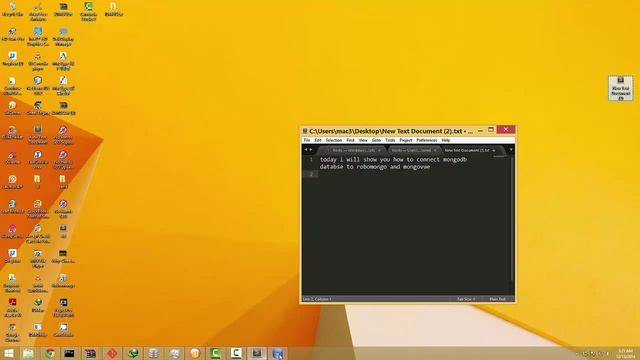Click the active Sublime Text taskbar button
640x360 pixels.
257,353
